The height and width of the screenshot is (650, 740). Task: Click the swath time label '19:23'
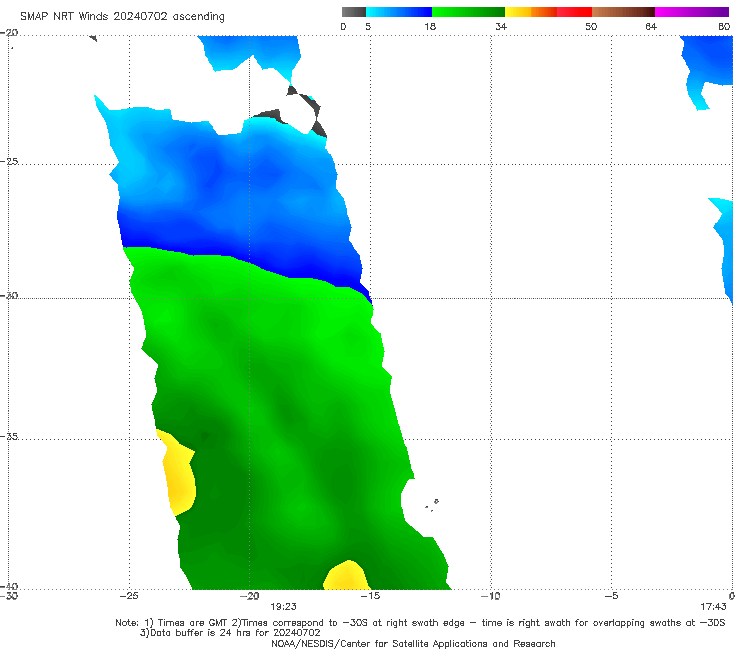(283, 607)
